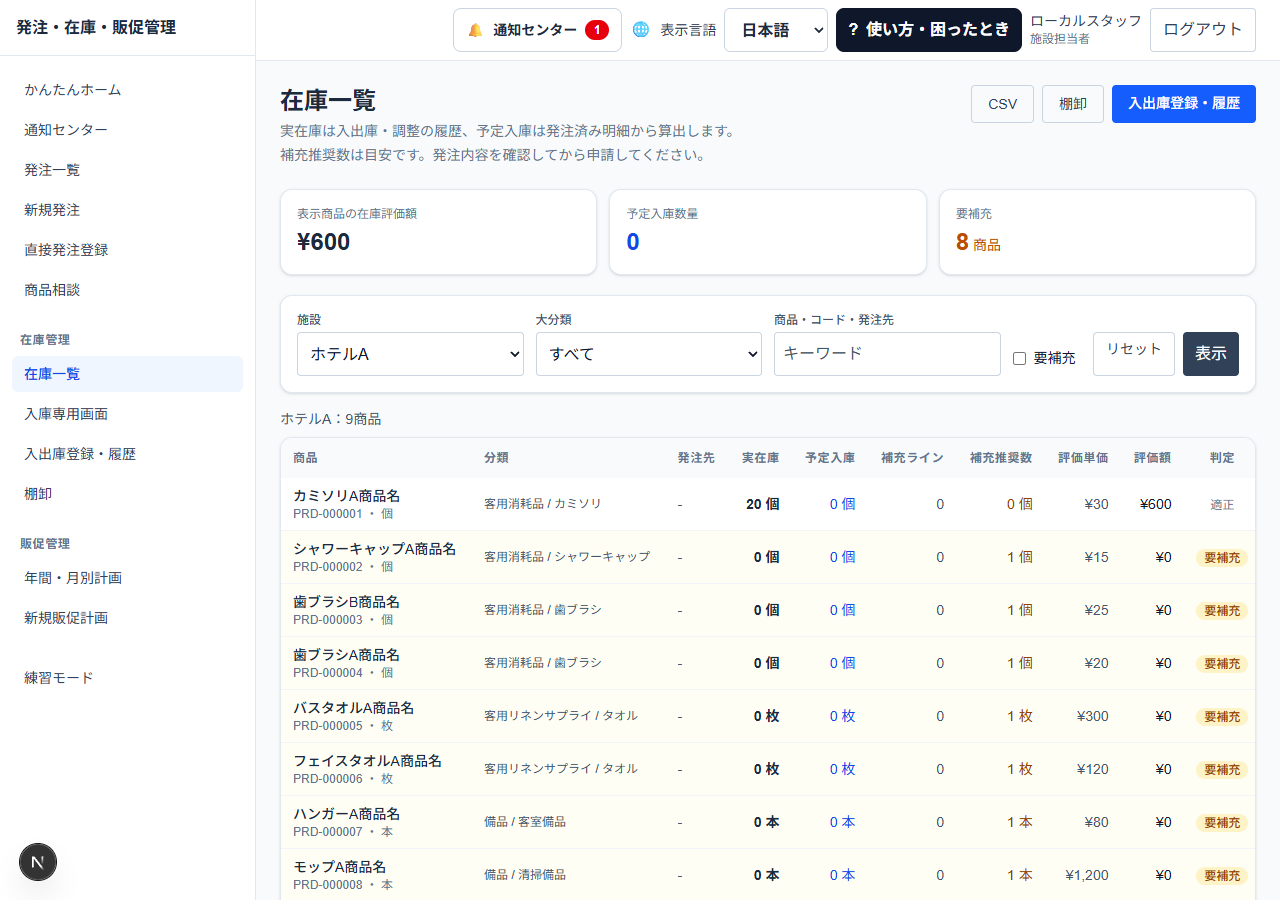The width and height of the screenshot is (1280, 900).
Task: Expand the 施設 ホテルA dropdown
Action: coord(410,354)
